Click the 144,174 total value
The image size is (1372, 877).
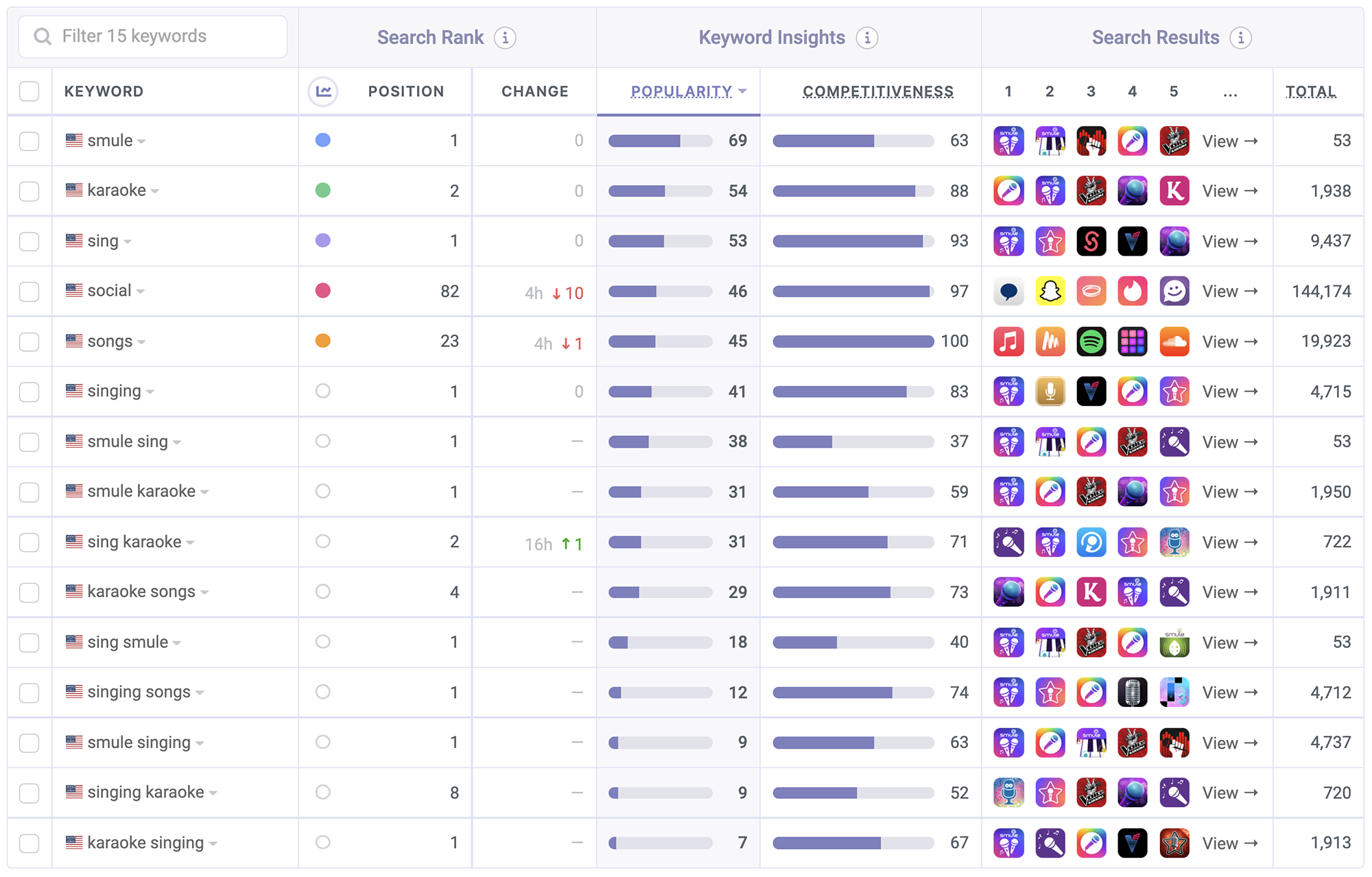coord(1321,291)
